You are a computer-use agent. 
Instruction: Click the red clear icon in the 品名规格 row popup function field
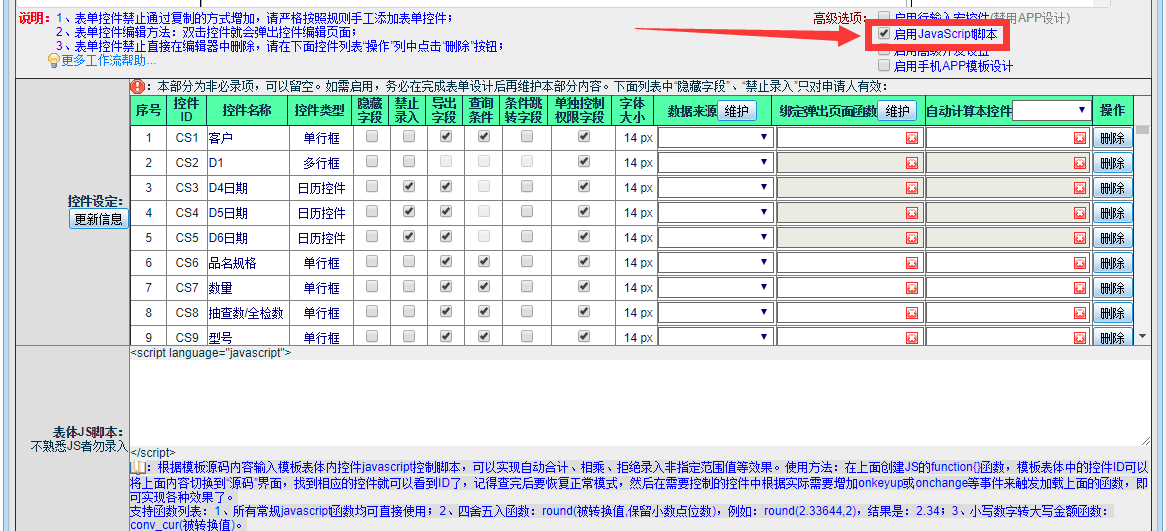tap(911, 263)
